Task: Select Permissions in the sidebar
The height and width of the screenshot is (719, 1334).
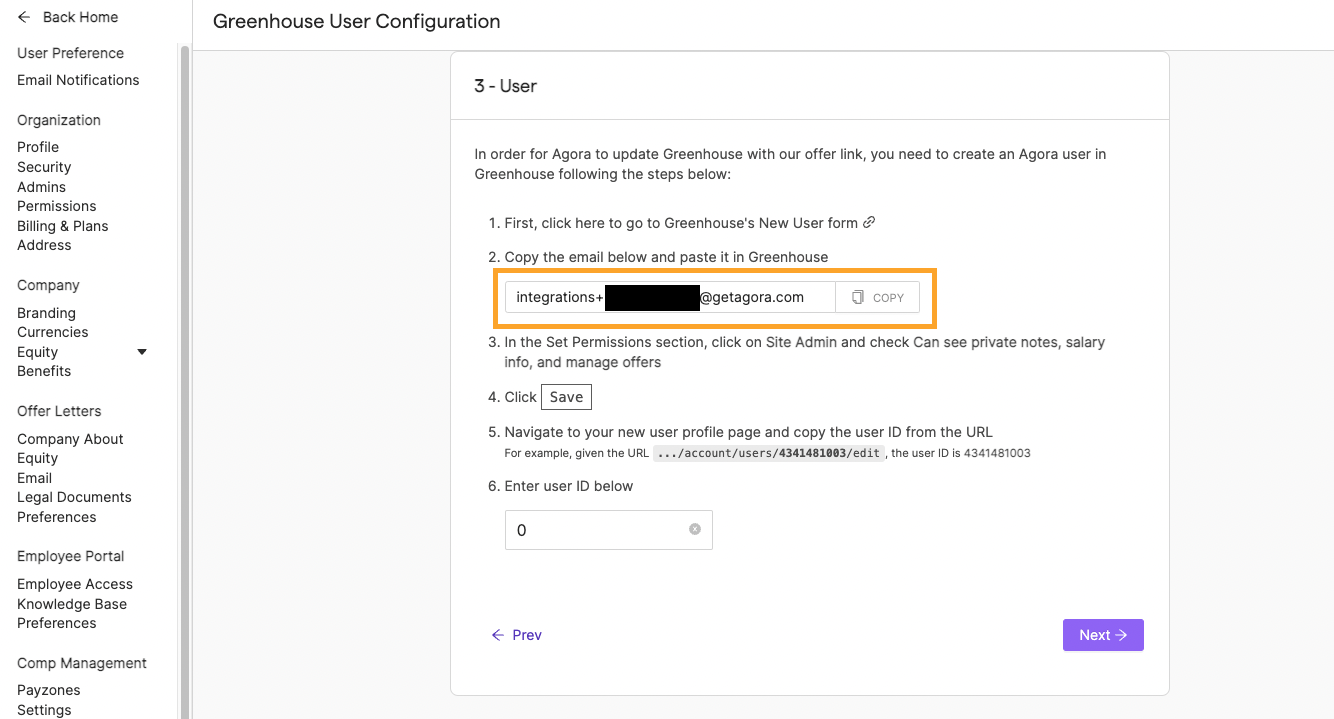Action: [x=57, y=206]
